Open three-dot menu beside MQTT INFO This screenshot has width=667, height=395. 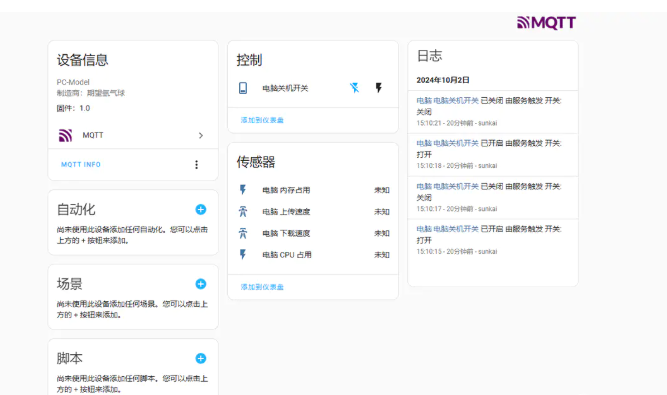(x=197, y=165)
